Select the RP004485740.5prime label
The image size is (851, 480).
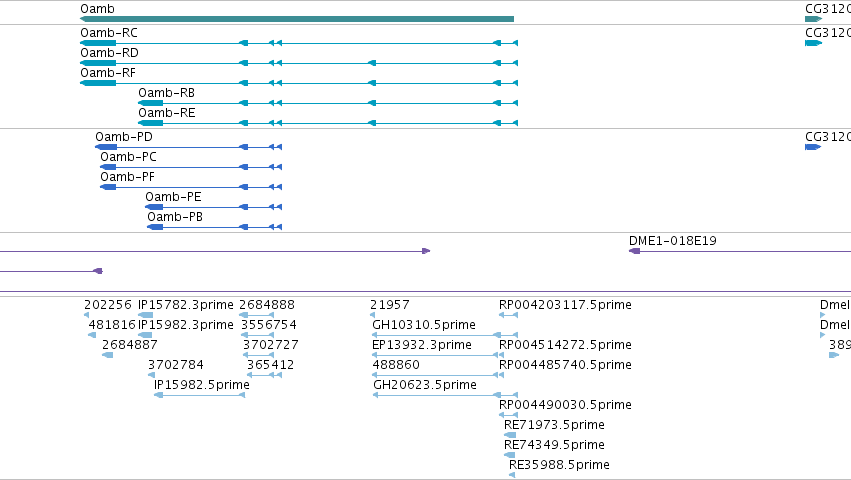[565, 365]
